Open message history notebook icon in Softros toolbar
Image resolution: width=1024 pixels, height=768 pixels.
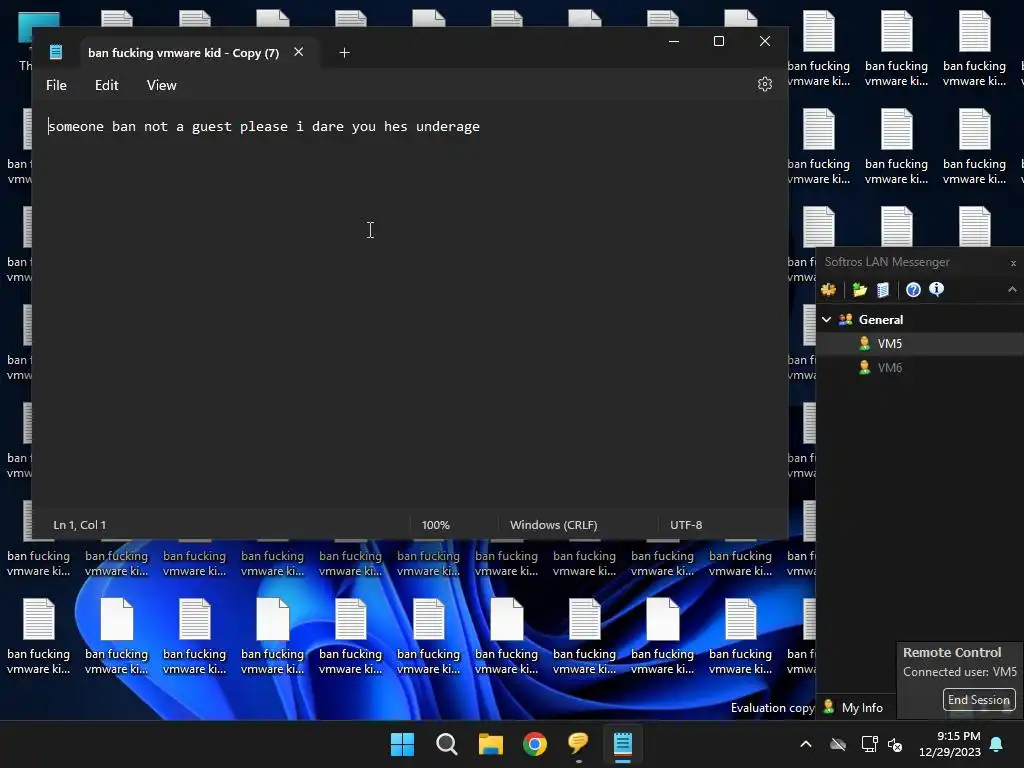click(x=883, y=290)
